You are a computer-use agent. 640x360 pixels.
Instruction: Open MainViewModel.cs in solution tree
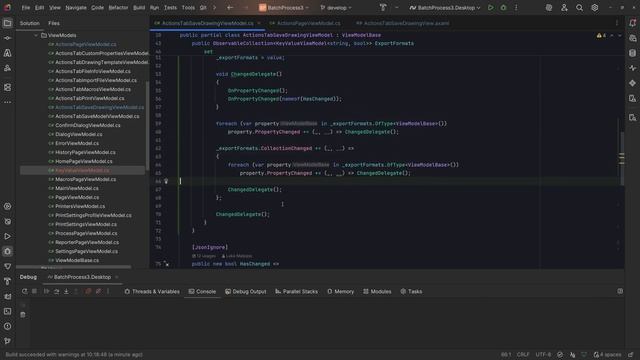tap(77, 188)
